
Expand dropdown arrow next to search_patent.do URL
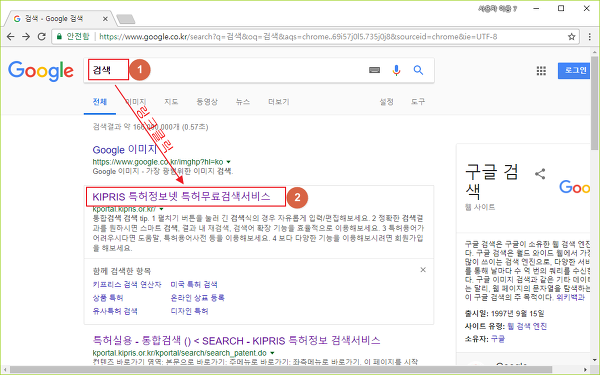pyautogui.click(x=272, y=353)
